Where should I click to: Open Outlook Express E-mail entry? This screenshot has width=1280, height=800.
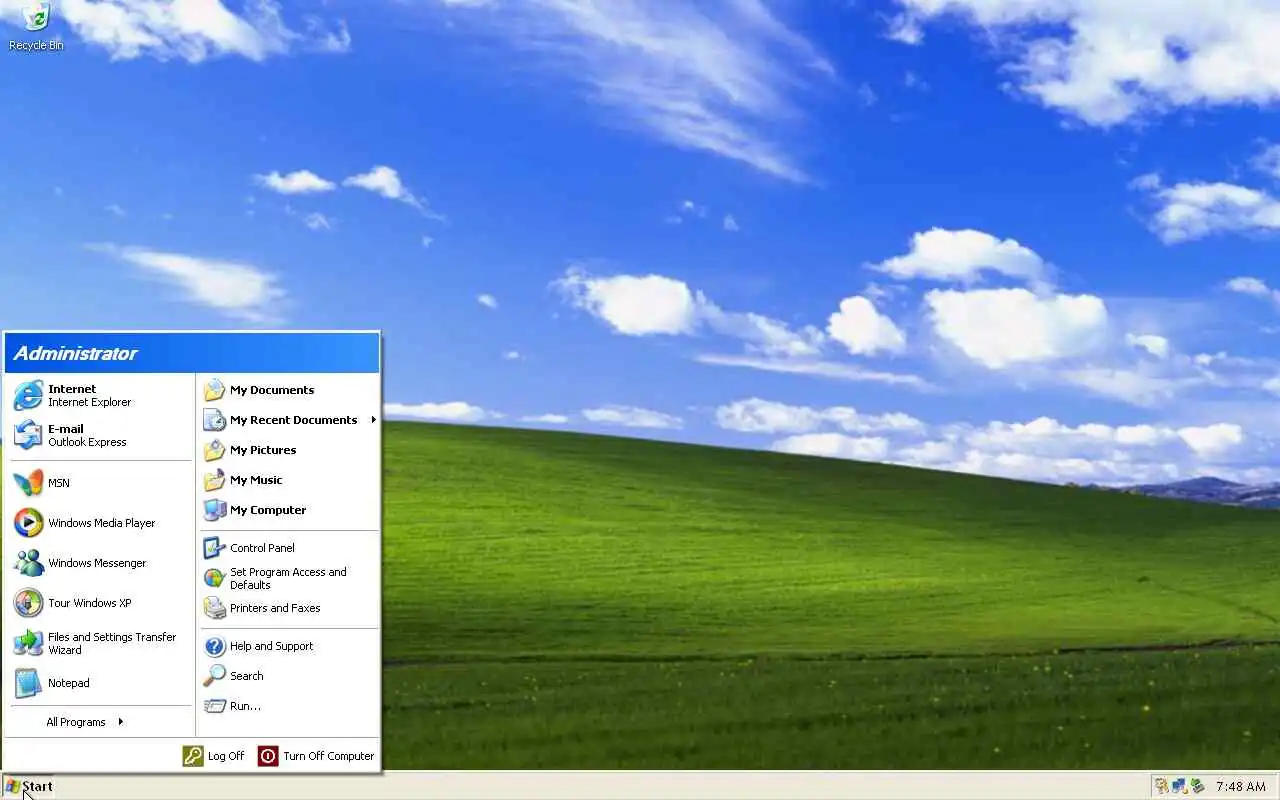[100, 436]
